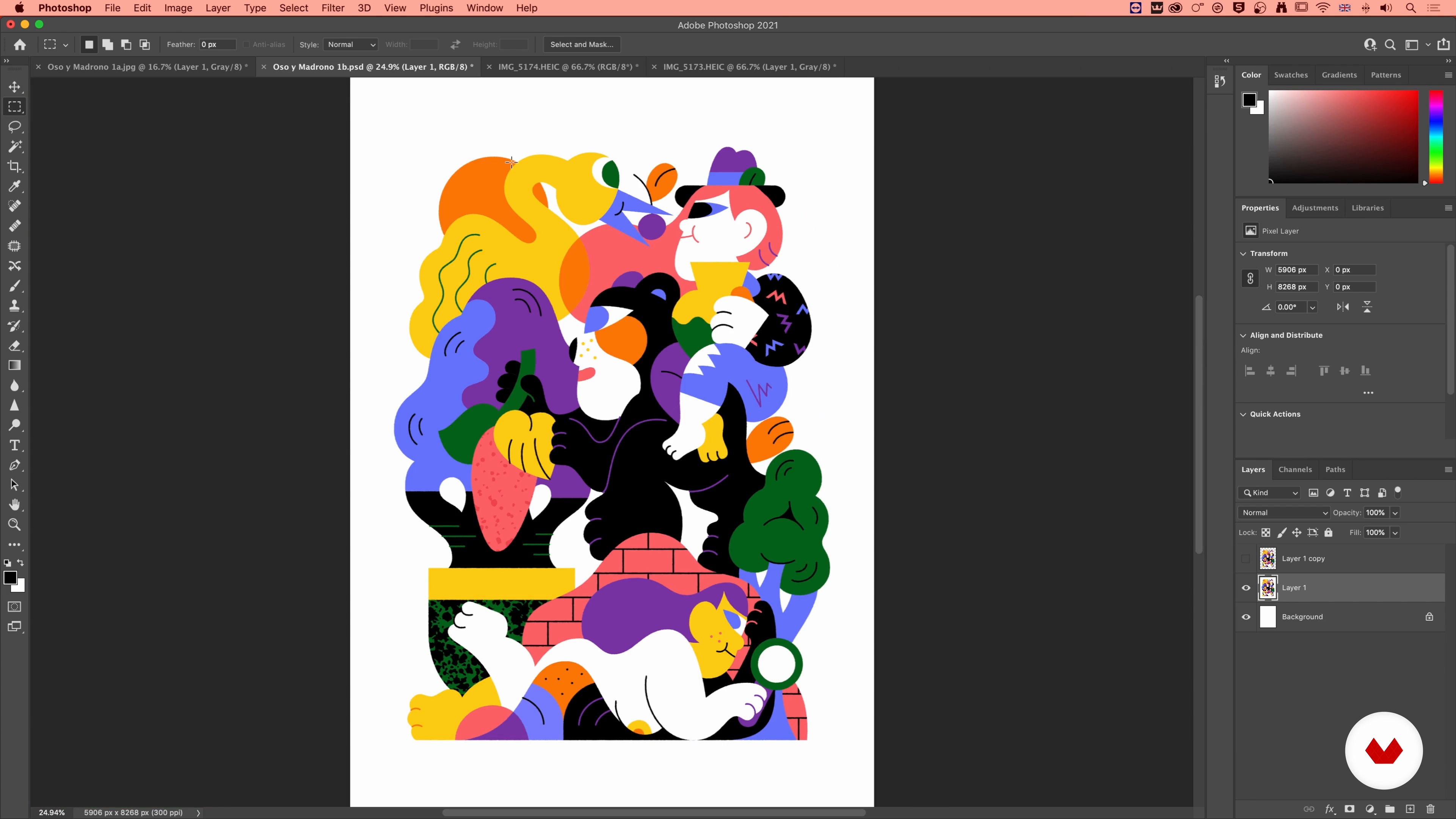This screenshot has width=1456, height=819.
Task: Collapse the Quick Actions section
Action: click(1243, 414)
